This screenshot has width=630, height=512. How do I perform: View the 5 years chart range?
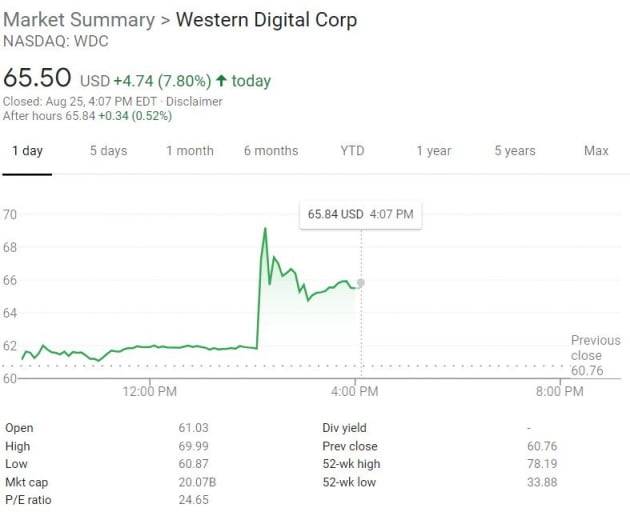point(515,151)
